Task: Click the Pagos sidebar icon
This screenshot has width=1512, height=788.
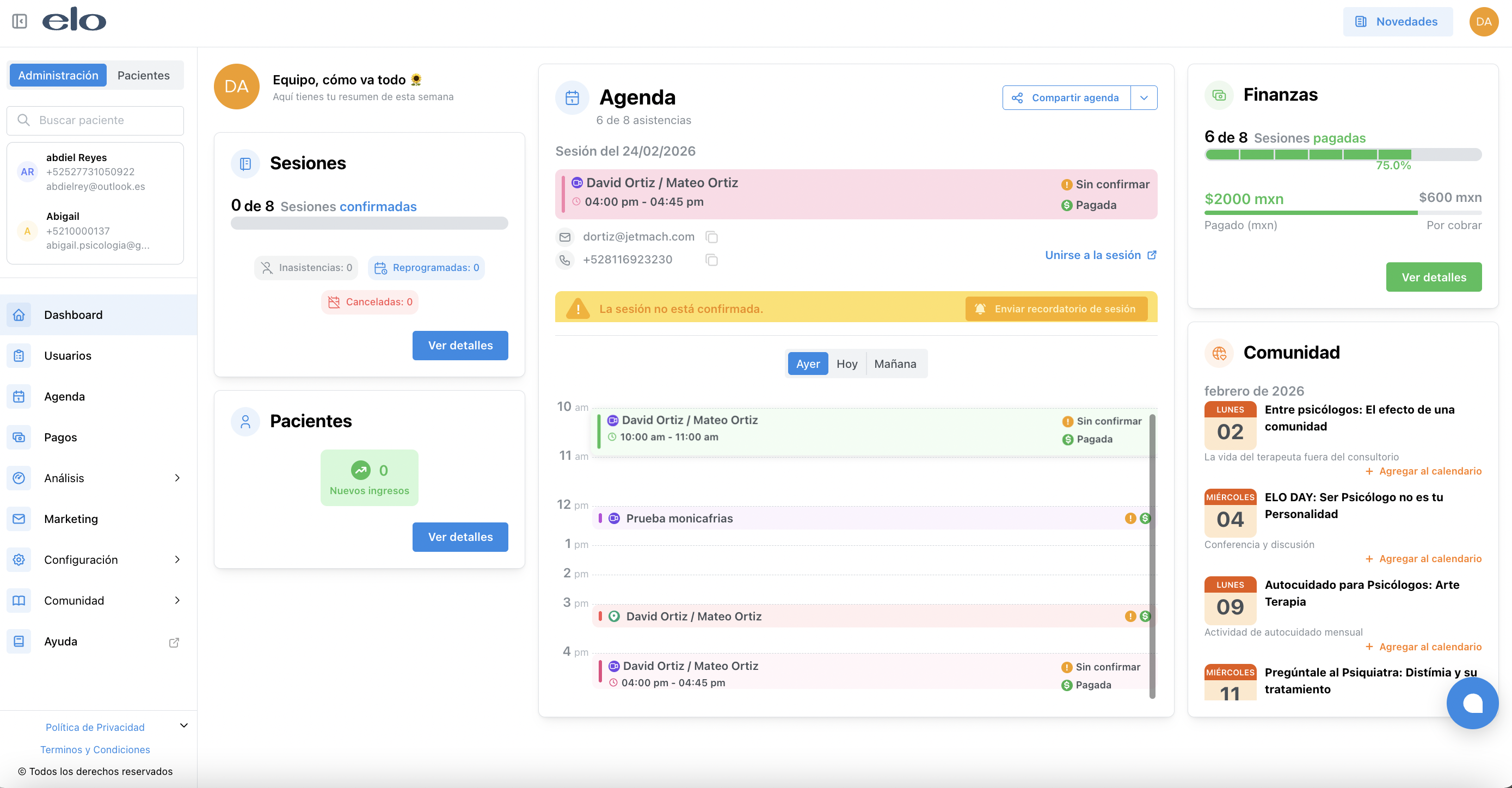Action: point(19,437)
